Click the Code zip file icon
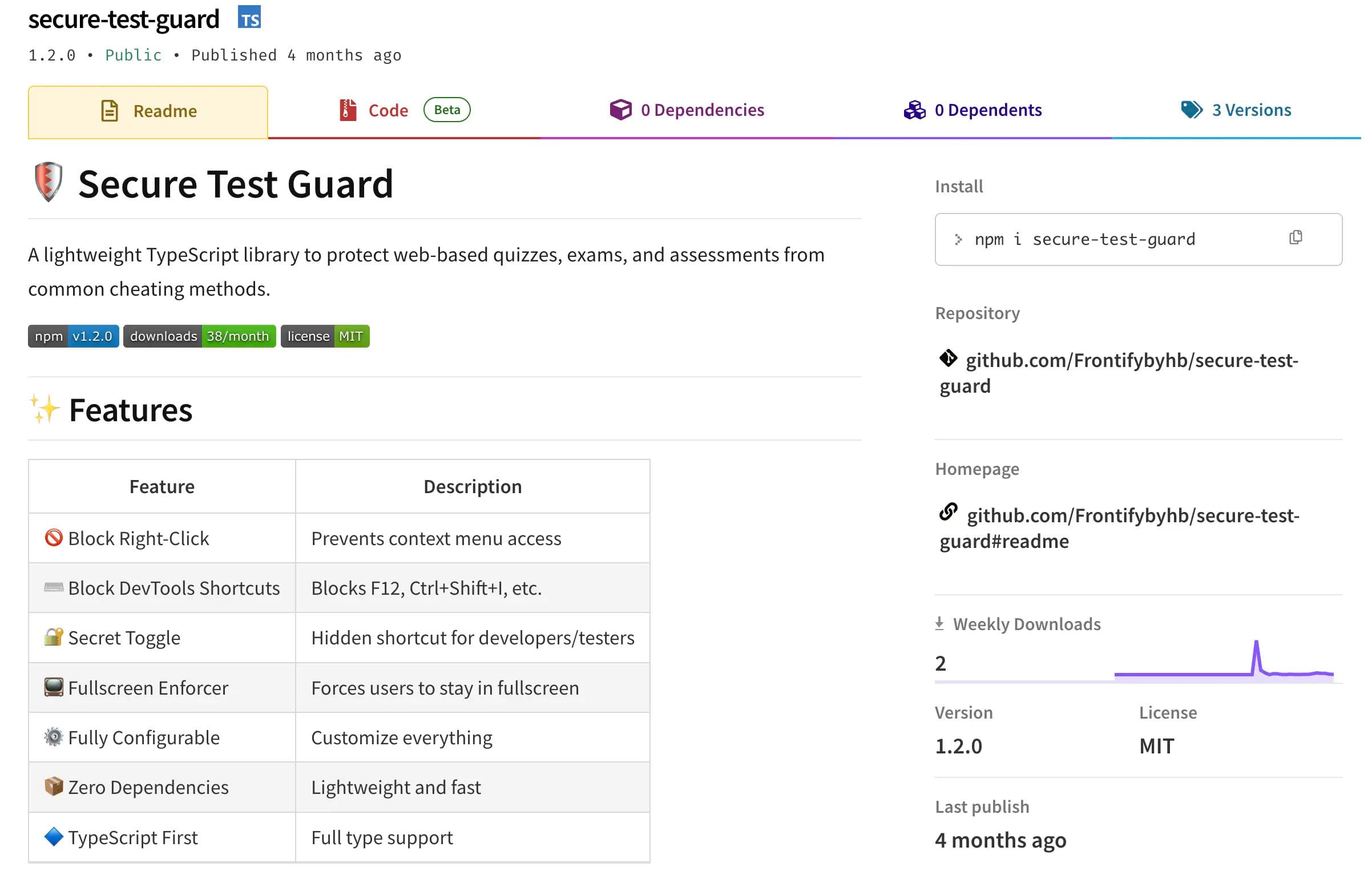The image size is (1372, 871). tap(348, 110)
